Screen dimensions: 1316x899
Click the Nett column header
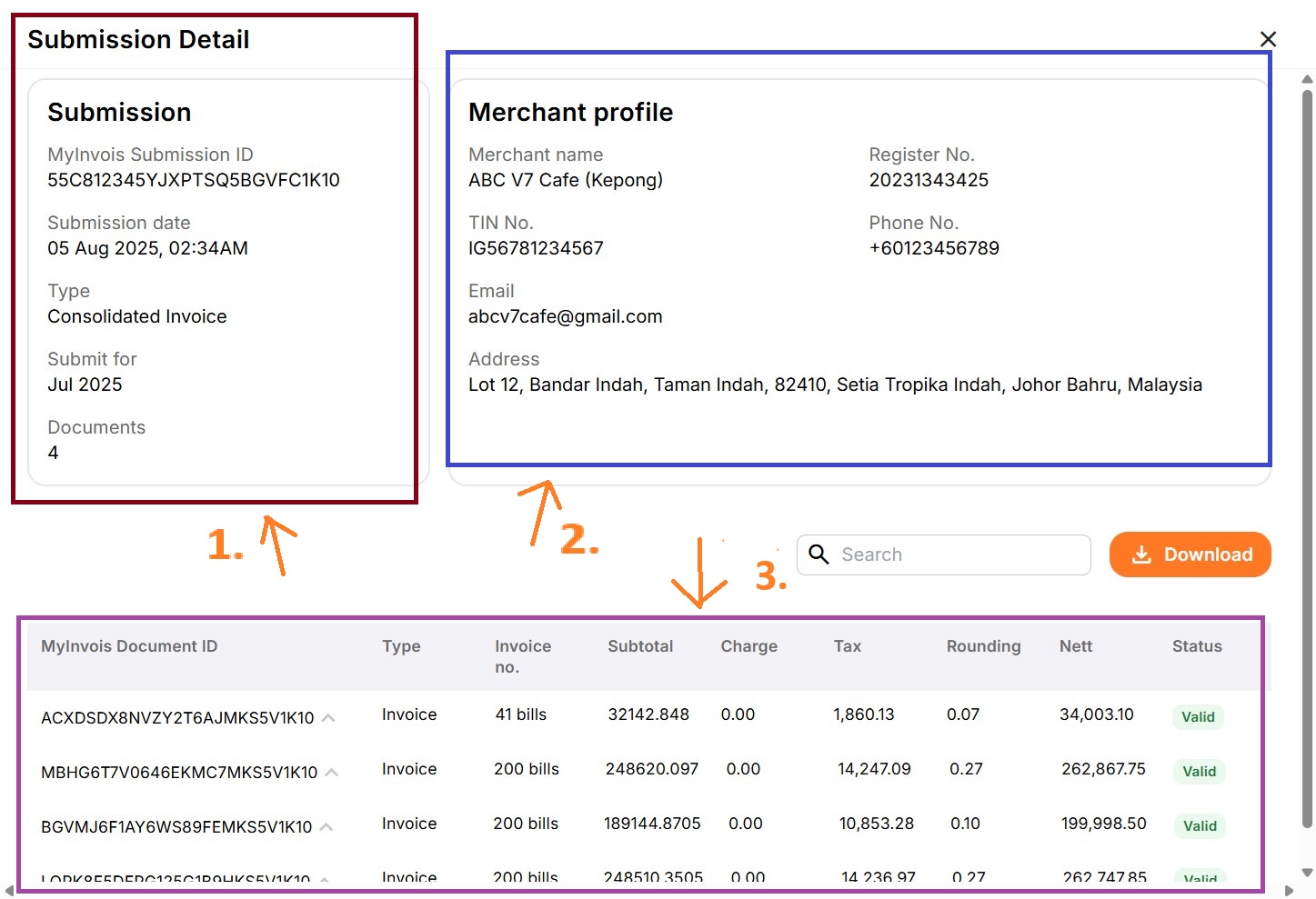point(1075,646)
